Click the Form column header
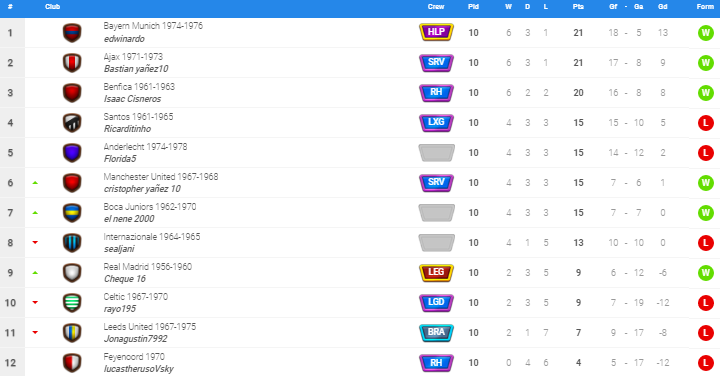 coord(705,6)
